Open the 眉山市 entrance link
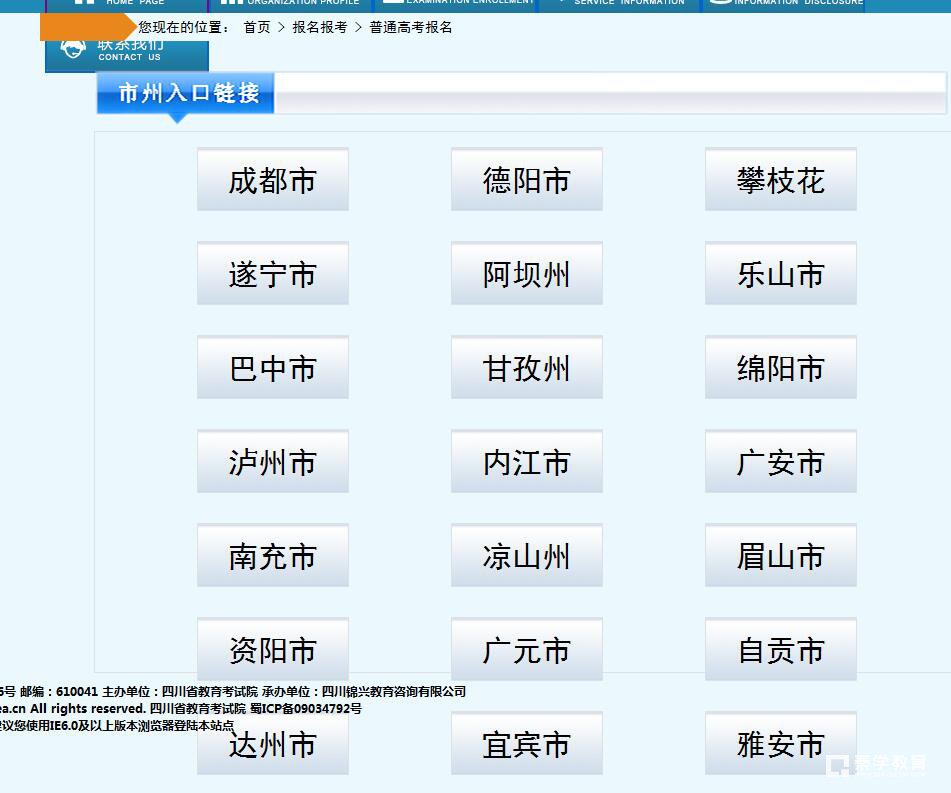The image size is (951, 793). click(781, 556)
